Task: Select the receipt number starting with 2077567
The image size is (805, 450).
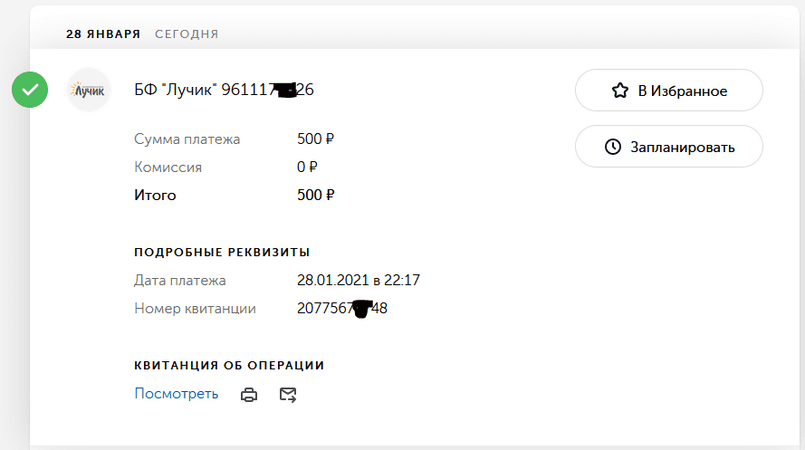Action: tap(342, 308)
